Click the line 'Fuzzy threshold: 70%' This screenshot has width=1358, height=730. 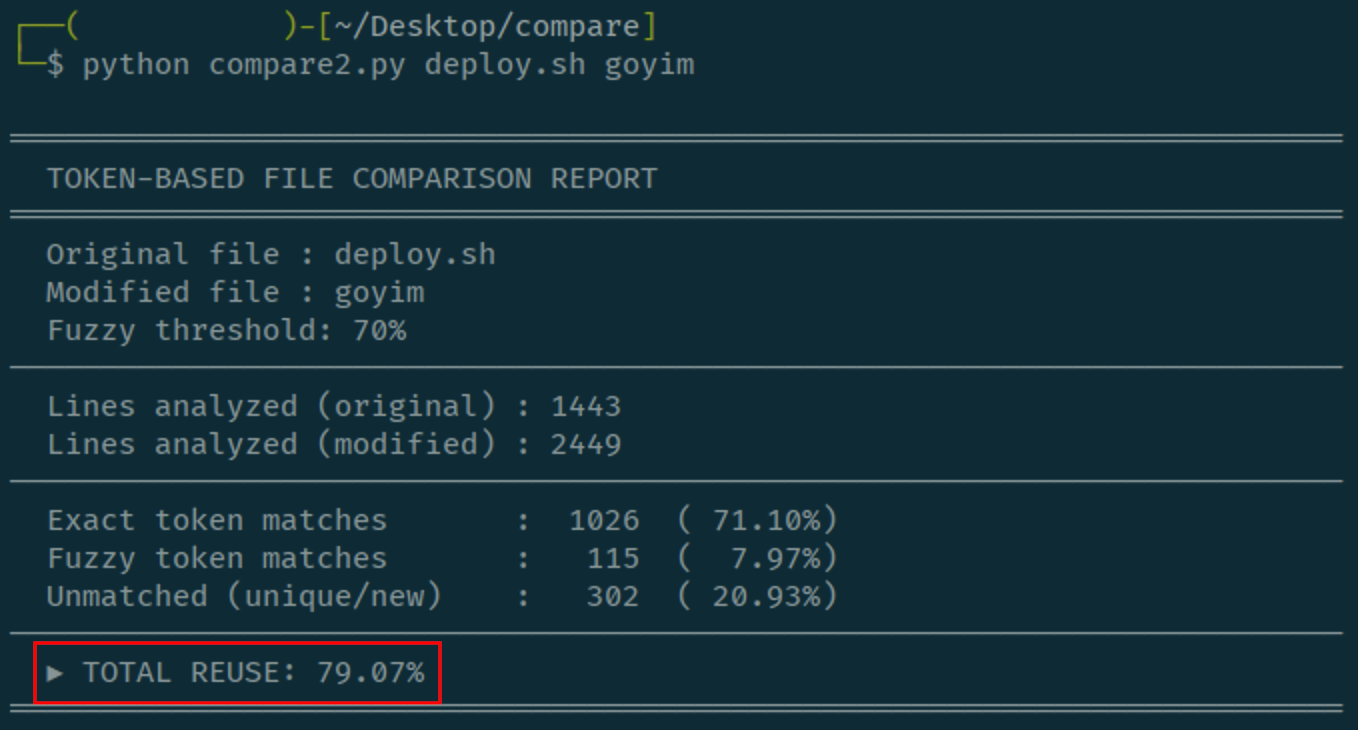pyautogui.click(x=226, y=330)
